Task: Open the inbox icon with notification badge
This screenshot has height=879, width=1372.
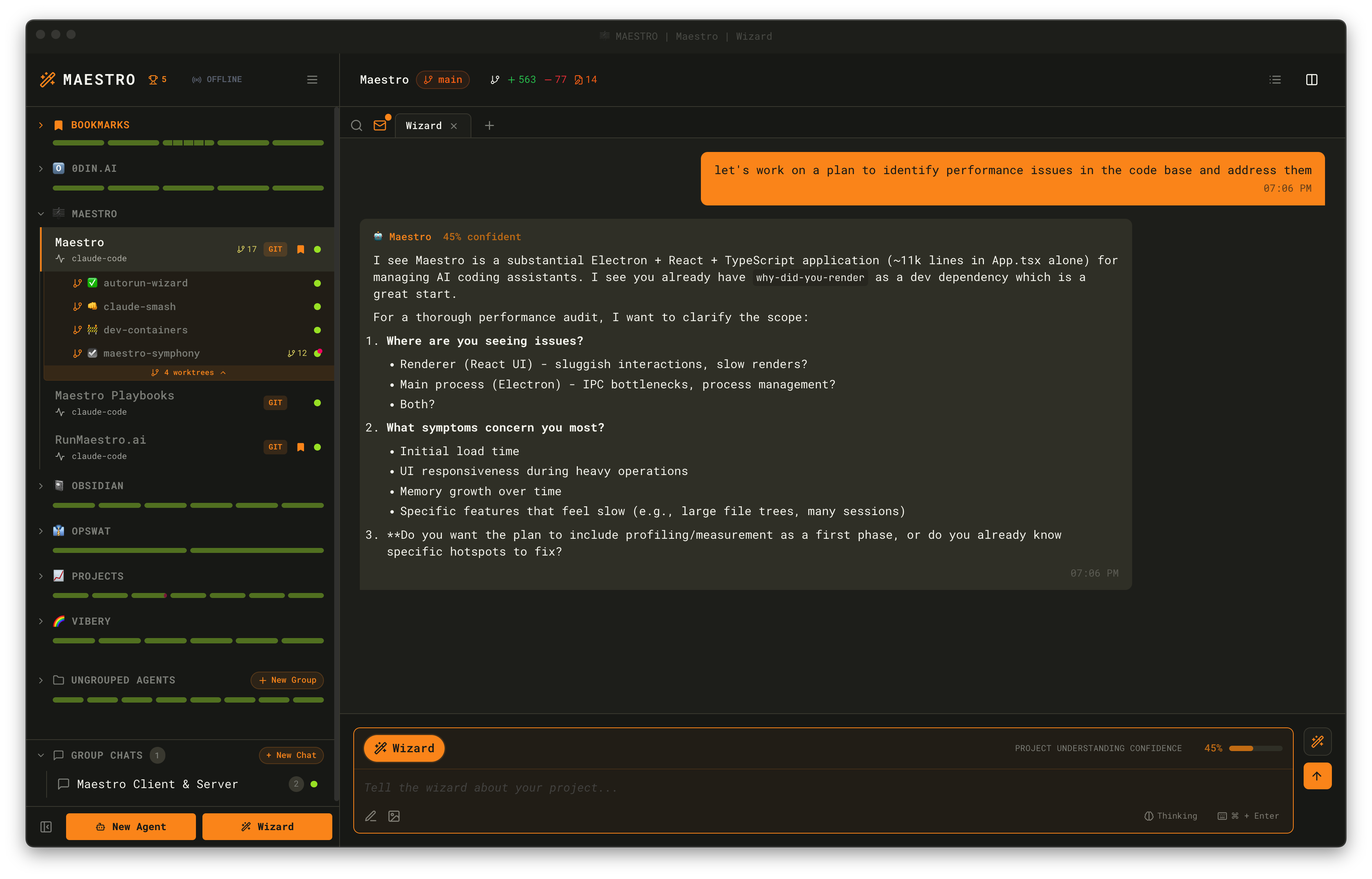Action: [380, 126]
